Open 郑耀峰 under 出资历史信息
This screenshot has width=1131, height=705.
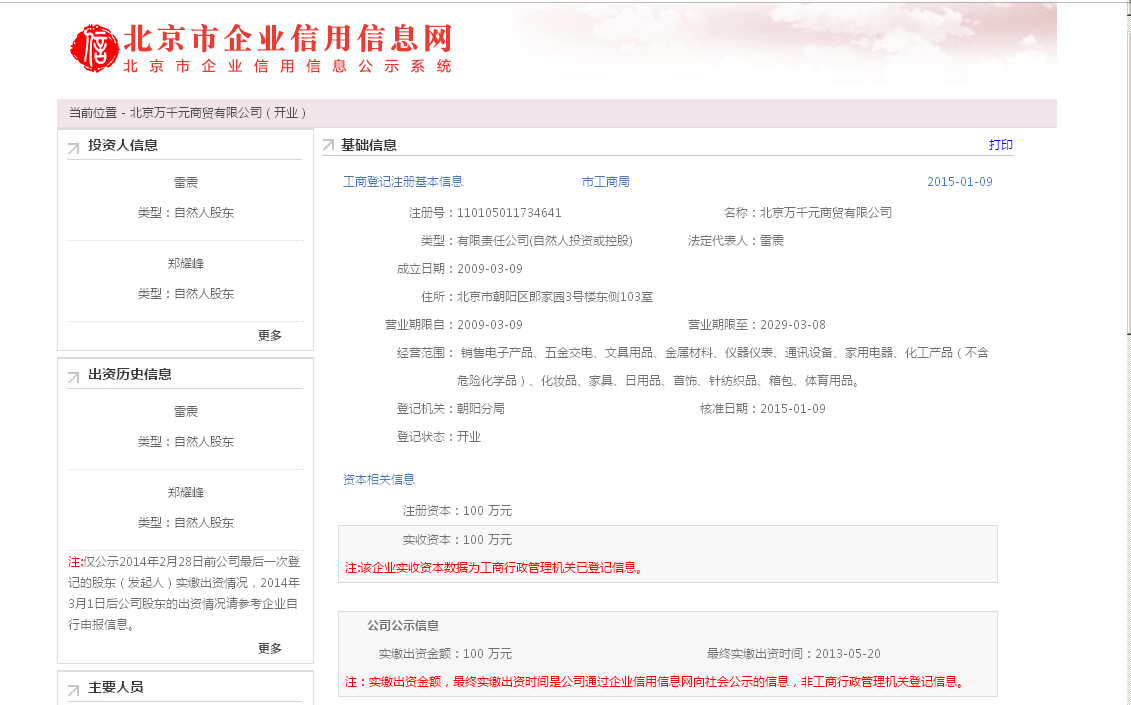186,493
